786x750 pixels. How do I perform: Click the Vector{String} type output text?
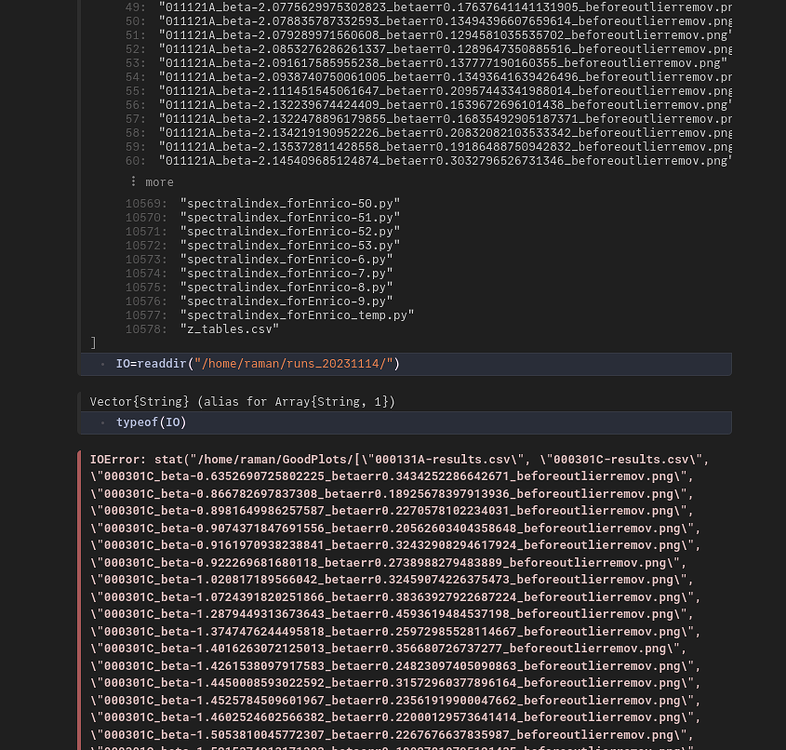(x=243, y=402)
